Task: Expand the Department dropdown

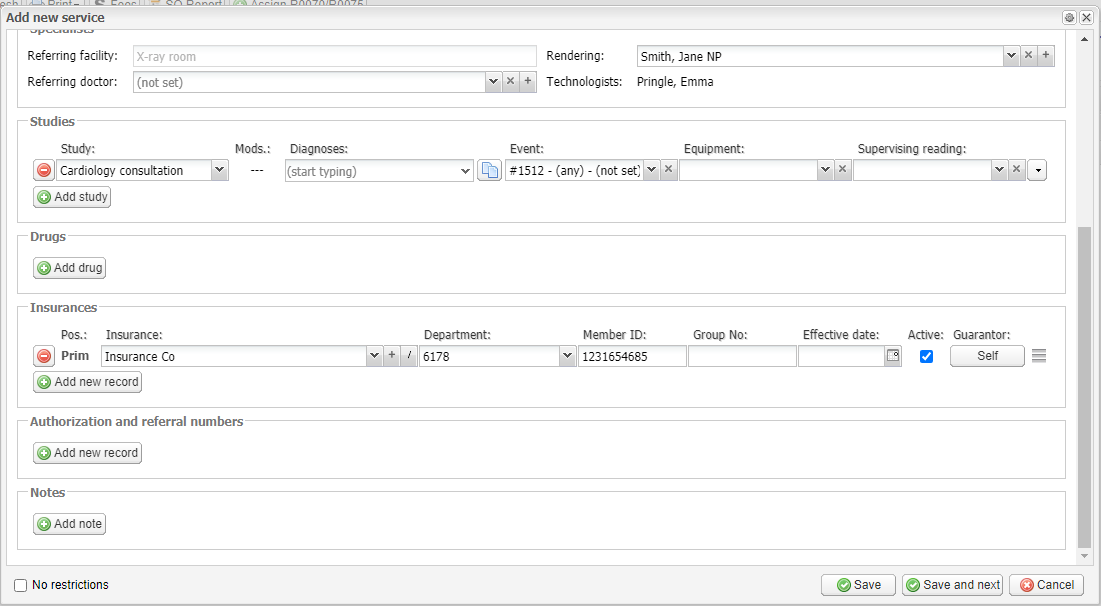Action: pyautogui.click(x=567, y=356)
